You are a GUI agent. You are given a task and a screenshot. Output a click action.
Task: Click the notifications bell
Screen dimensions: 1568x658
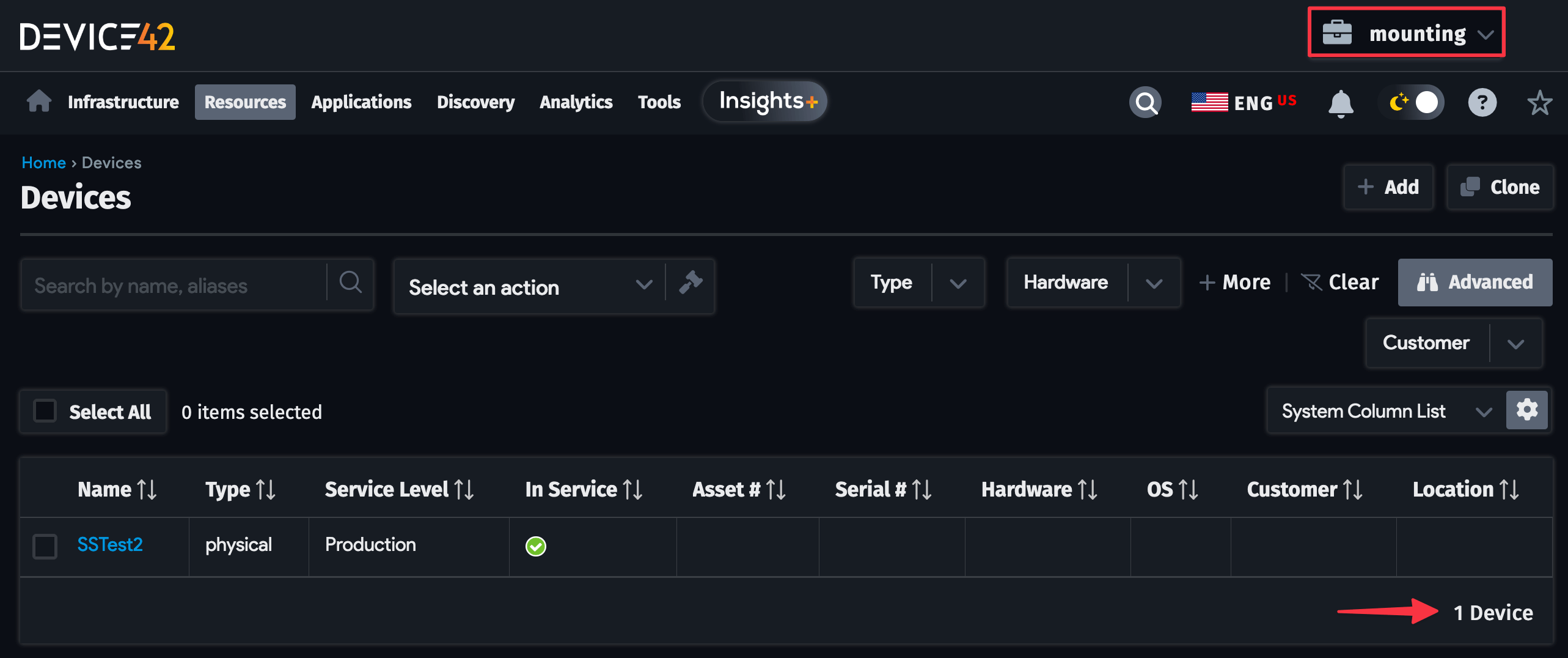(1340, 102)
